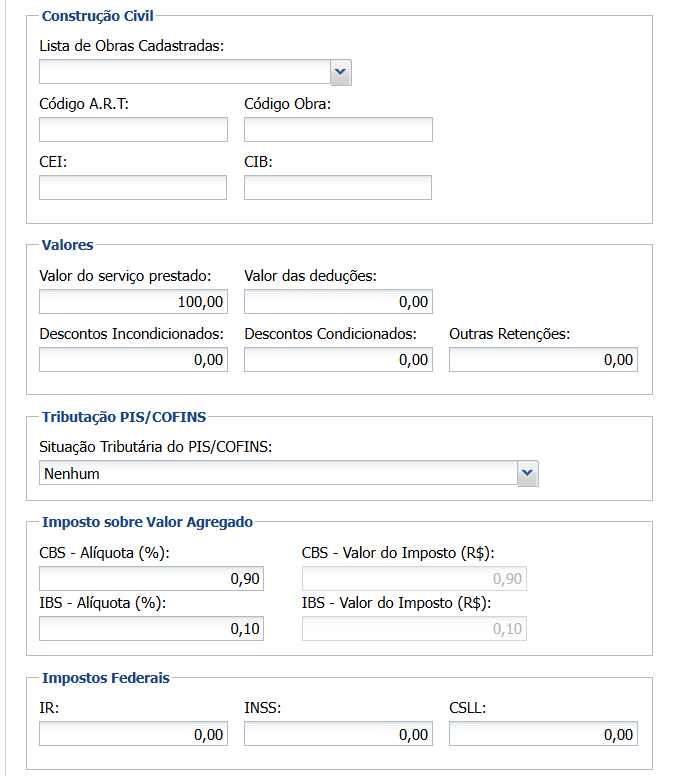
Task: Select the CSLL value field
Action: [x=543, y=734]
